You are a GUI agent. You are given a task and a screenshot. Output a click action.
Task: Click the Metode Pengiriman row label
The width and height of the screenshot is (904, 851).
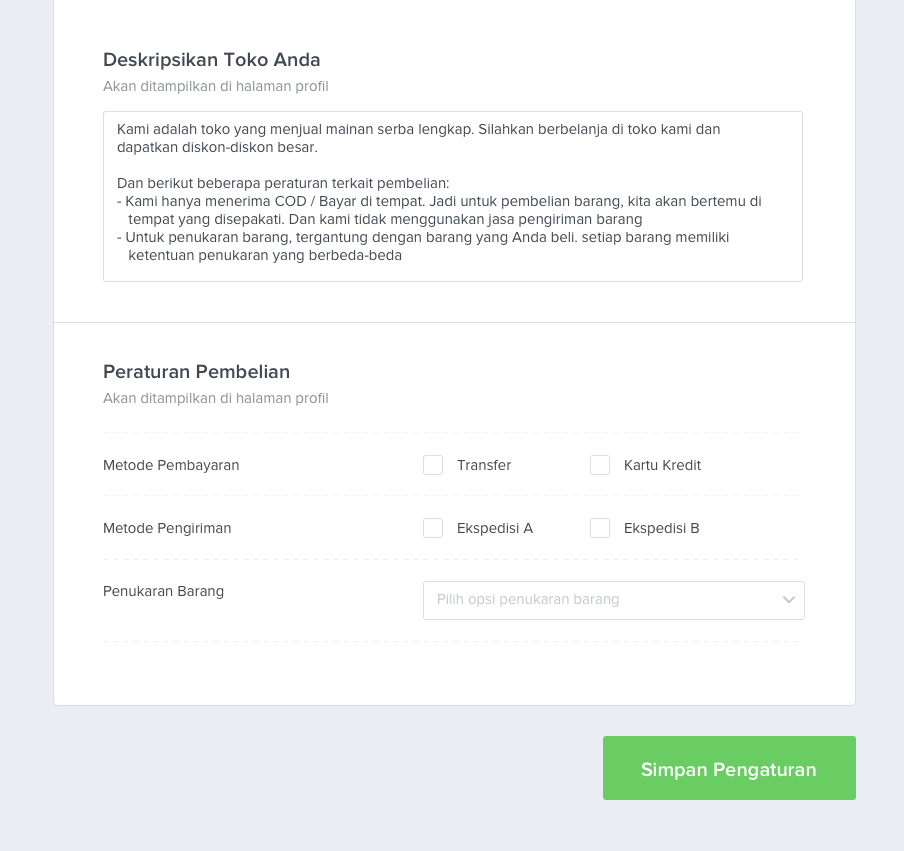pos(167,528)
